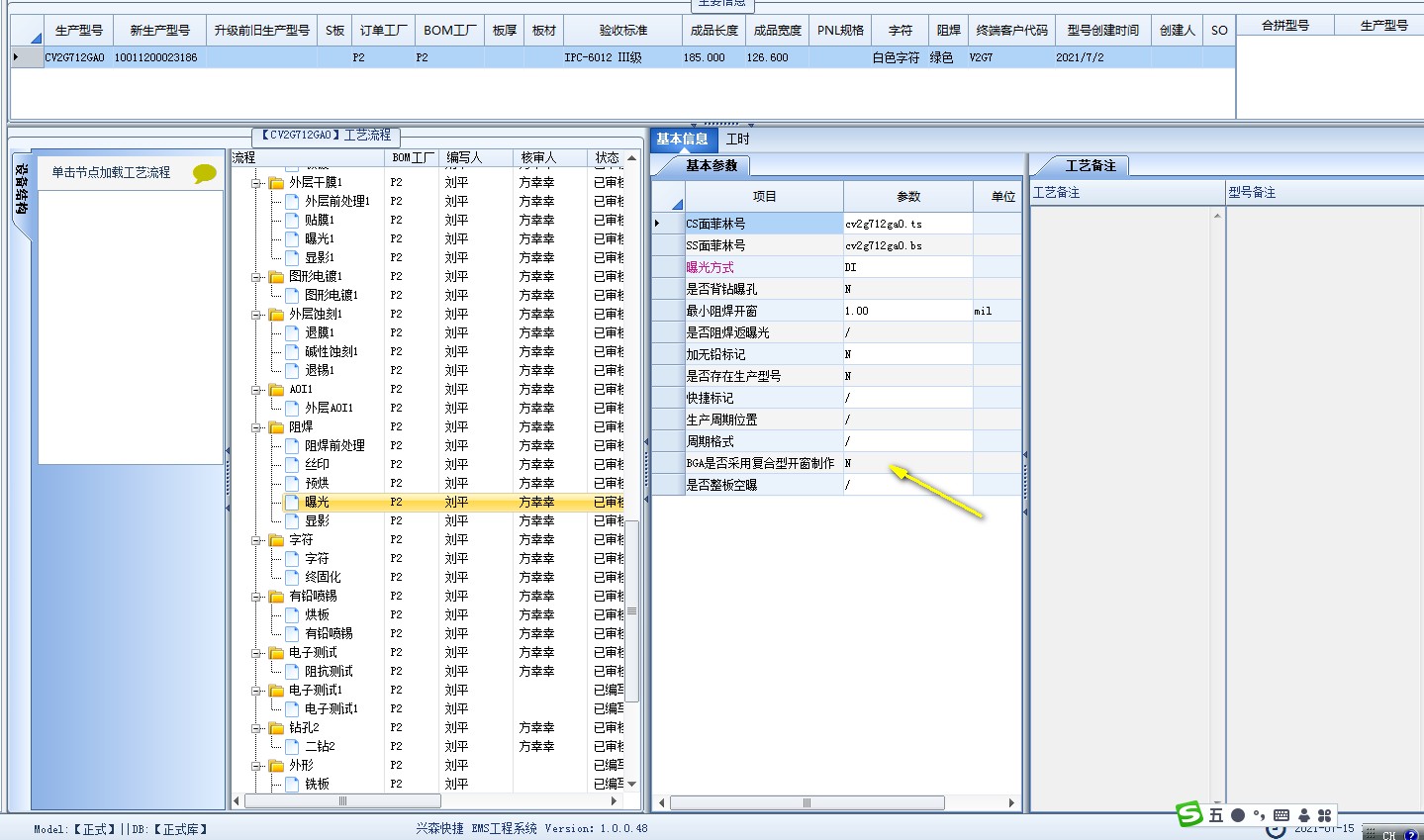The height and width of the screenshot is (840, 1424).
Task: Select the 工艺备注 tab
Action: [x=1091, y=165]
